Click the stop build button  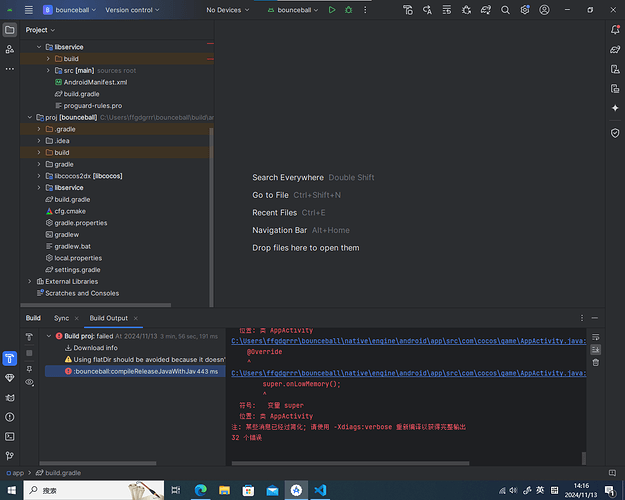29,353
